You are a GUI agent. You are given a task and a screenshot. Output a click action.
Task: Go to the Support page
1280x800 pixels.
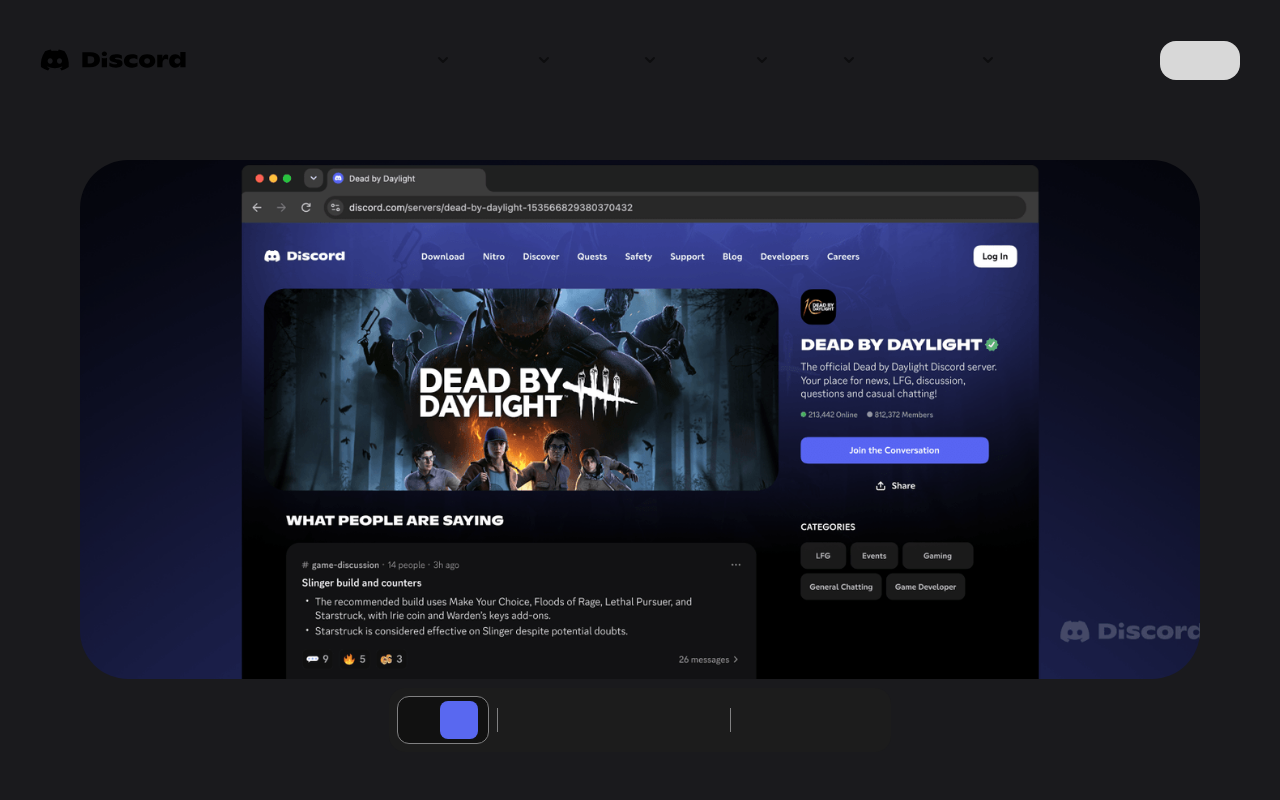click(x=687, y=257)
